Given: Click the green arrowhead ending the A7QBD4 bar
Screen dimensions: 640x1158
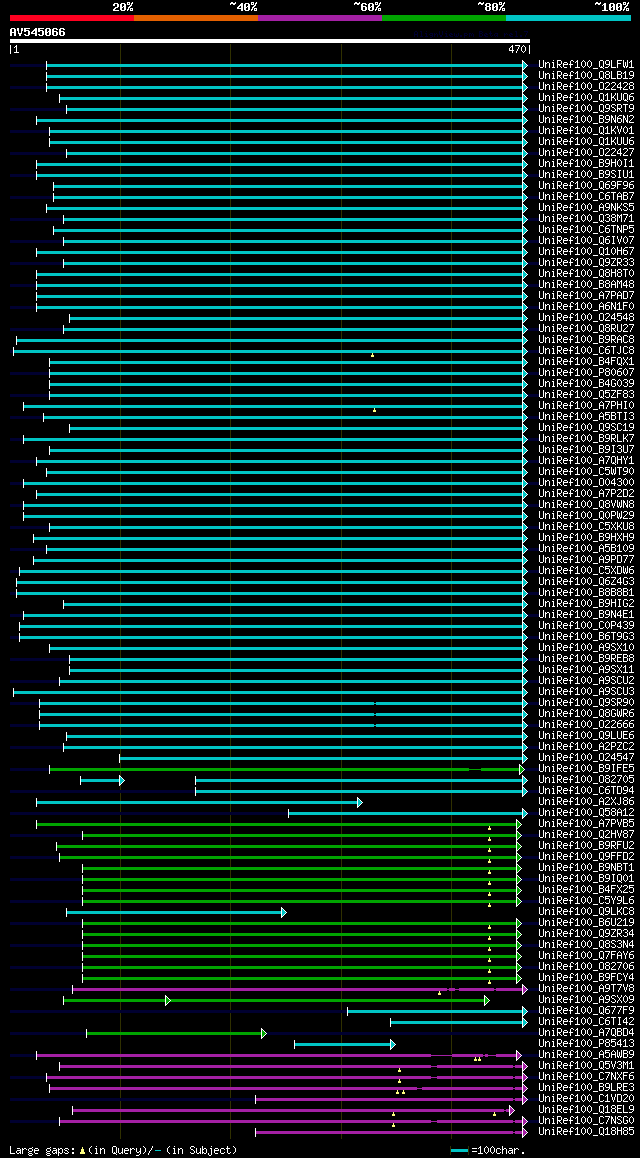Looking at the screenshot, I should [264, 1033].
